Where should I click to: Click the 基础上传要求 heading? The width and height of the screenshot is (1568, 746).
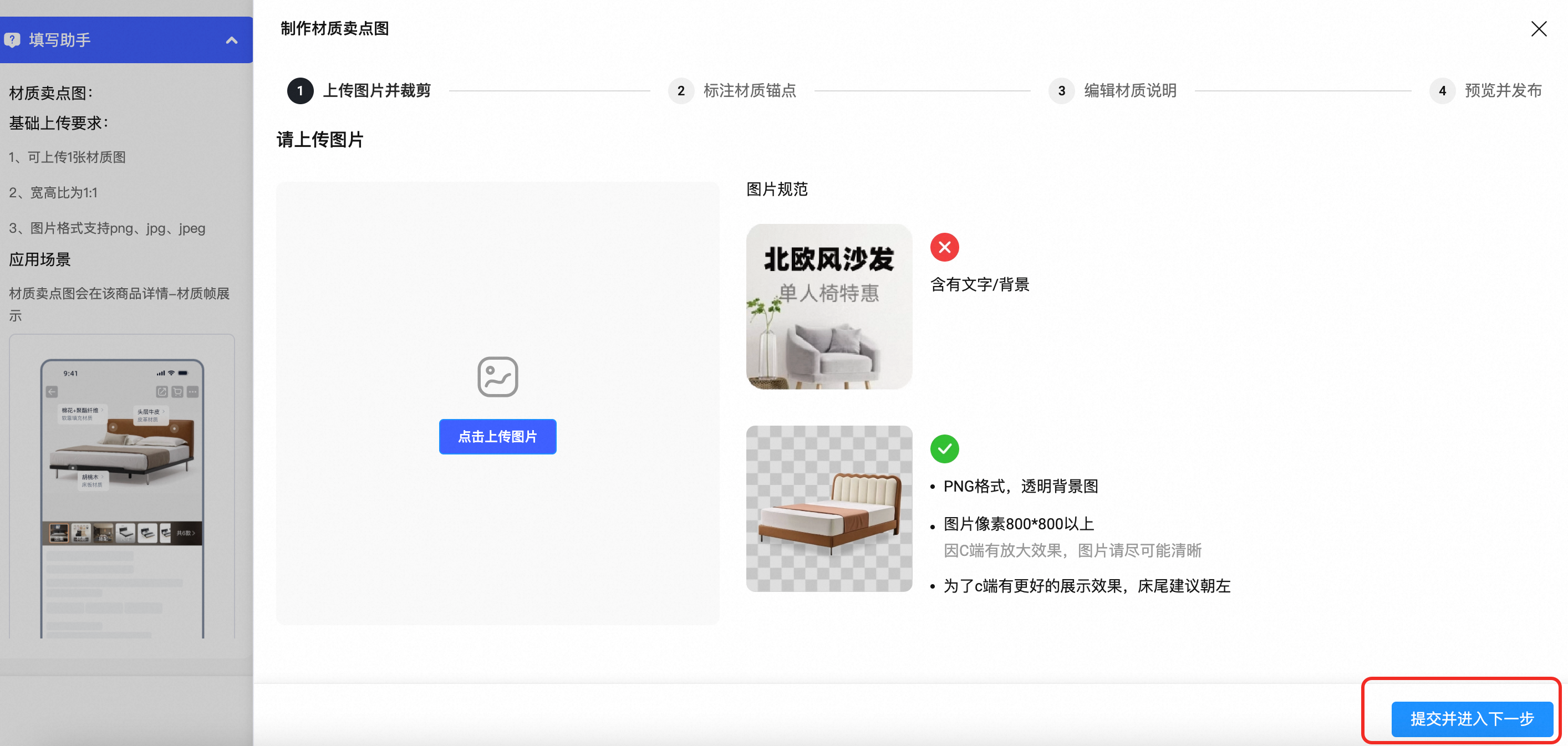(58, 123)
